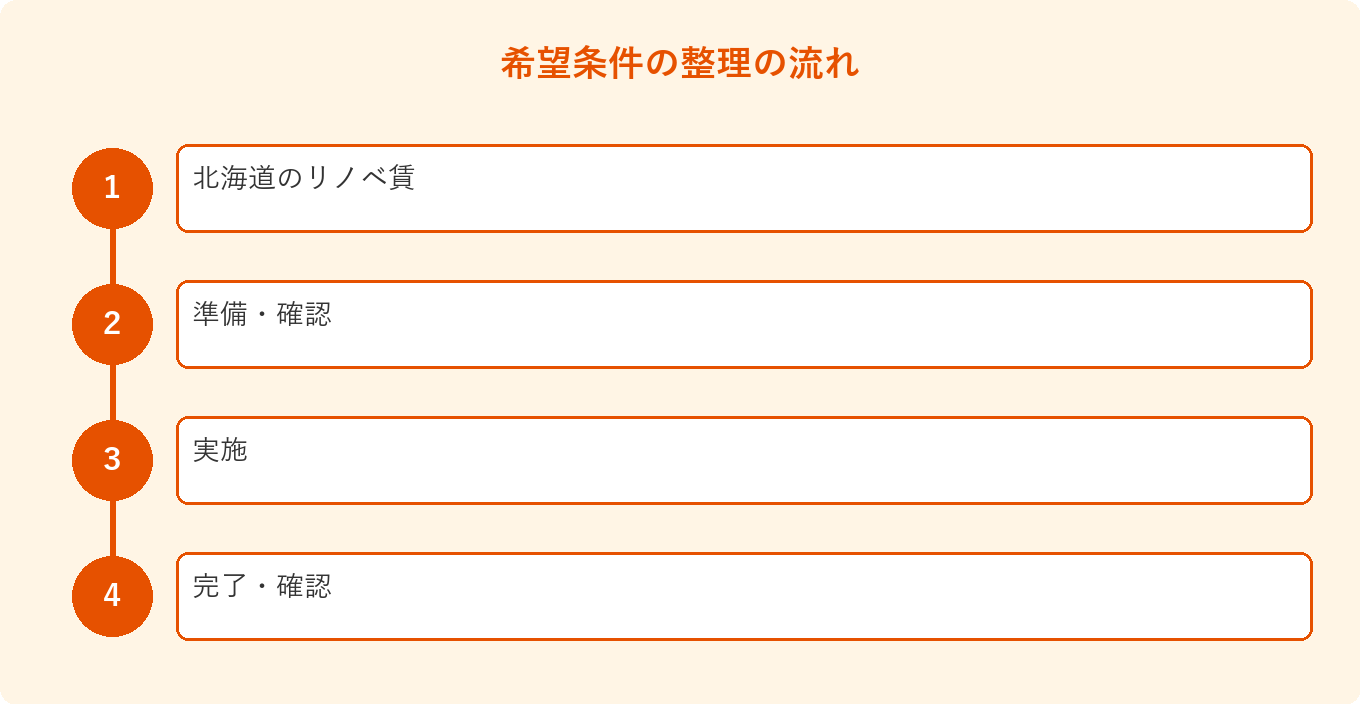This screenshot has width=1360, height=704.
Task: Click the title 希望条件の整理の流れ
Action: [680, 64]
